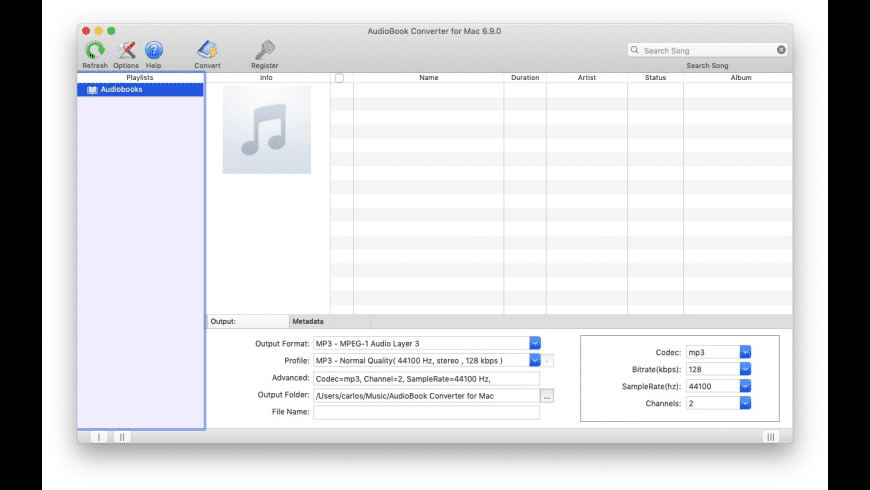This screenshot has width=870, height=490.
Task: Click the magnifier icon in the search box
Action: [636, 50]
